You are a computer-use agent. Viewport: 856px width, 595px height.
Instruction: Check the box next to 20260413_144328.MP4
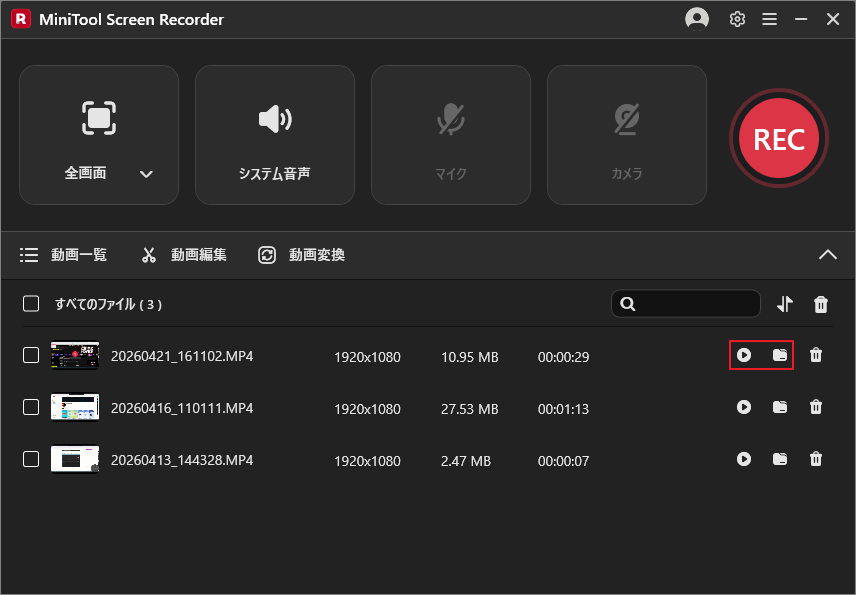click(31, 459)
